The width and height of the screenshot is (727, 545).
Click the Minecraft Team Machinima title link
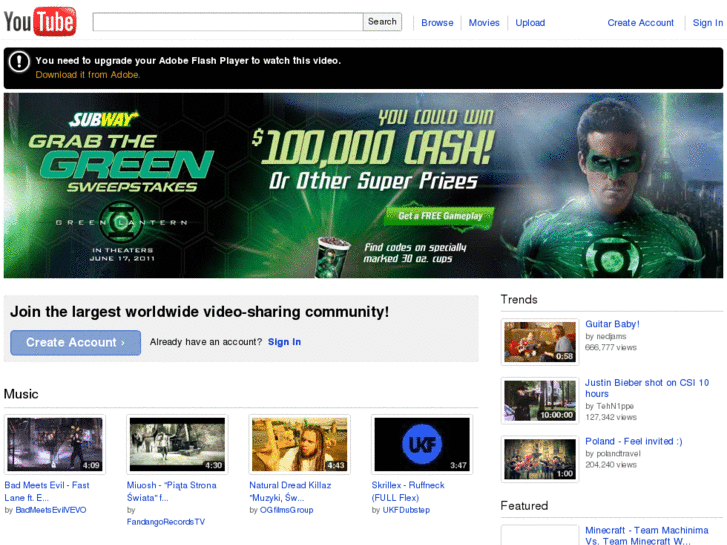647,535
